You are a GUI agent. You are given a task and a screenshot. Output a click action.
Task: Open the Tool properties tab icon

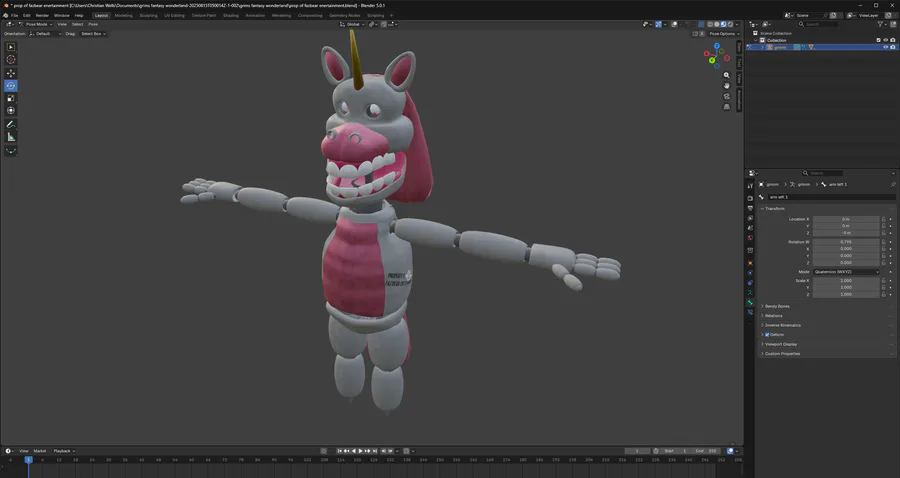[x=750, y=186]
